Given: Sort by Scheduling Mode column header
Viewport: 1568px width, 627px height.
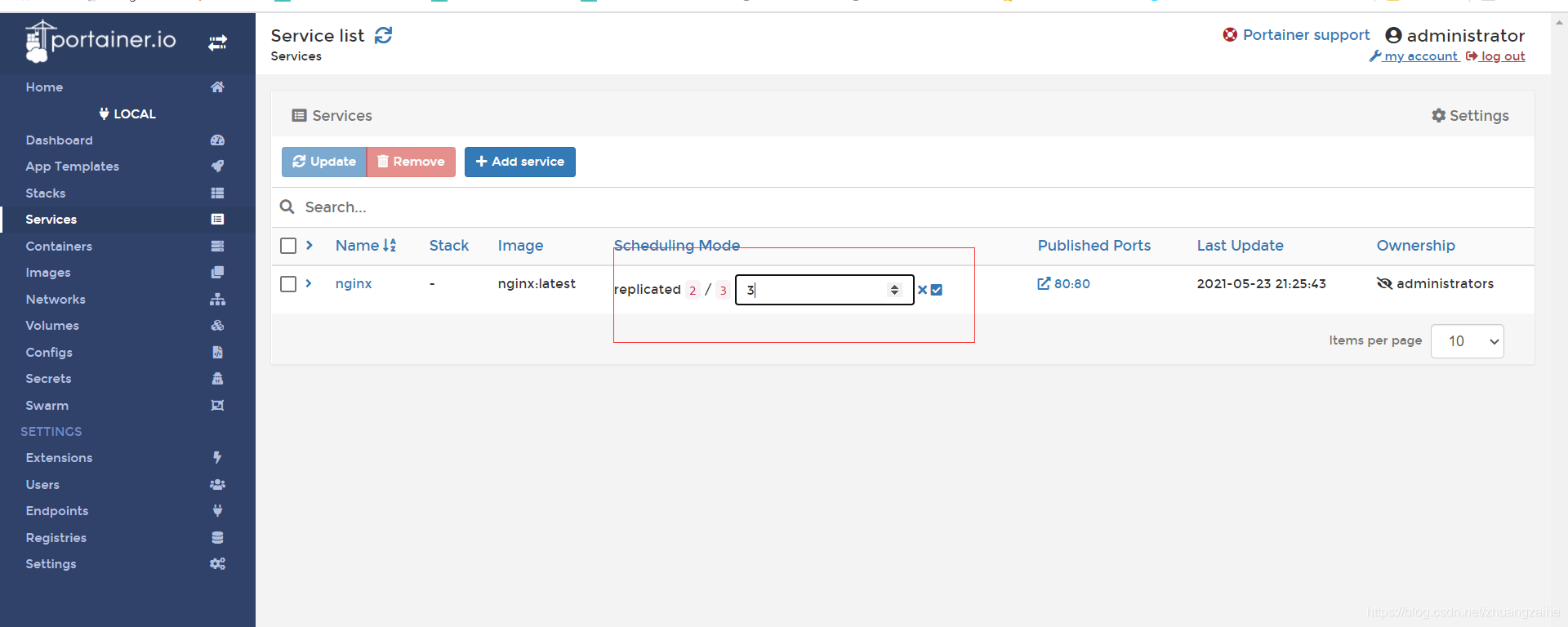Looking at the screenshot, I should (x=677, y=245).
